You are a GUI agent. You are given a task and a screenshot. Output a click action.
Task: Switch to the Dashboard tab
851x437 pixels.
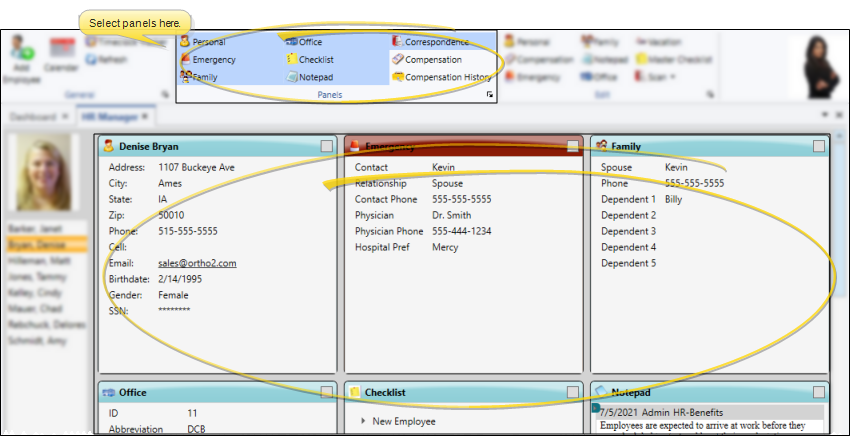[33, 117]
